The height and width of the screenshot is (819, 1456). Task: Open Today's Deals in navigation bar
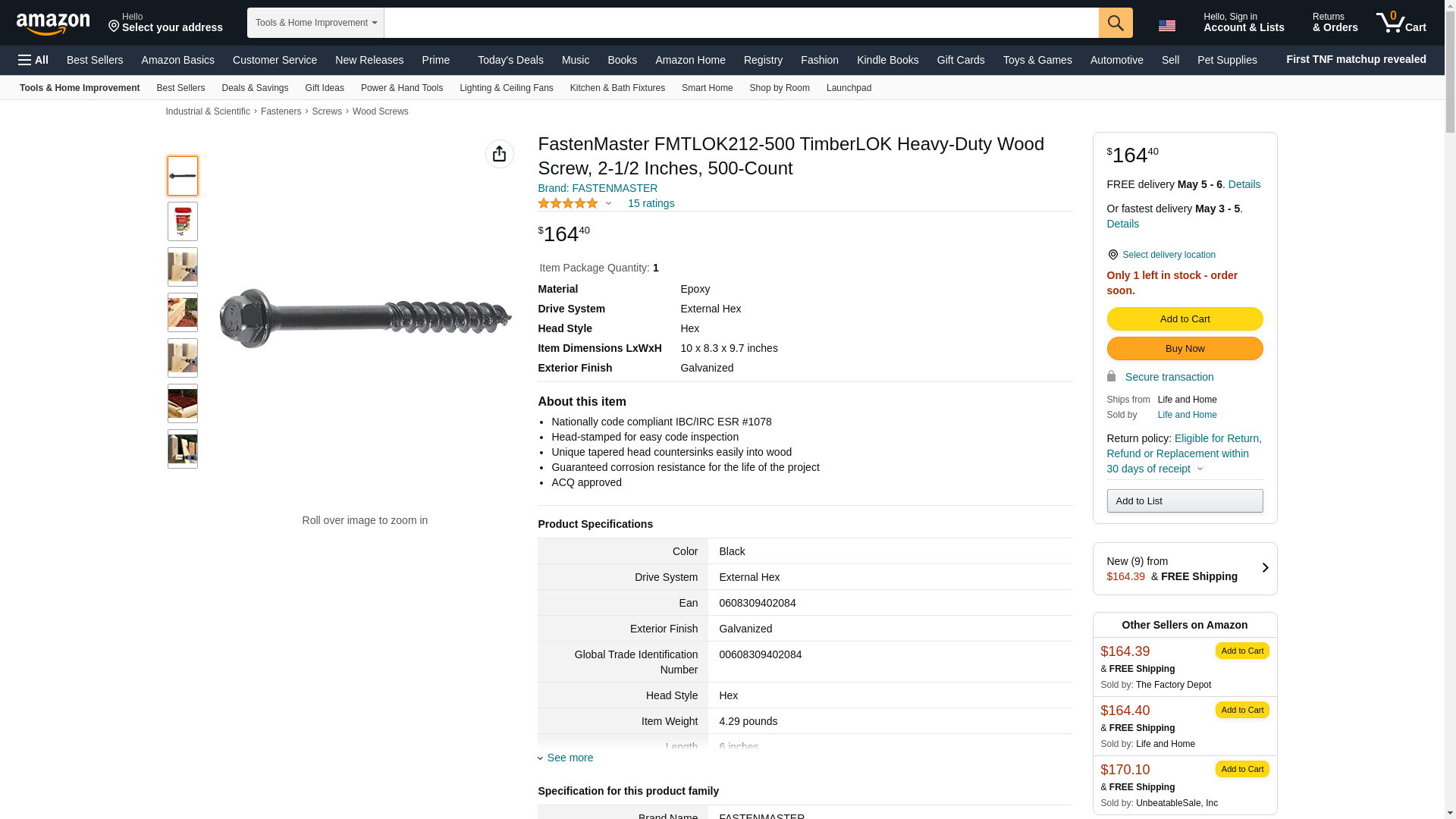tap(510, 60)
